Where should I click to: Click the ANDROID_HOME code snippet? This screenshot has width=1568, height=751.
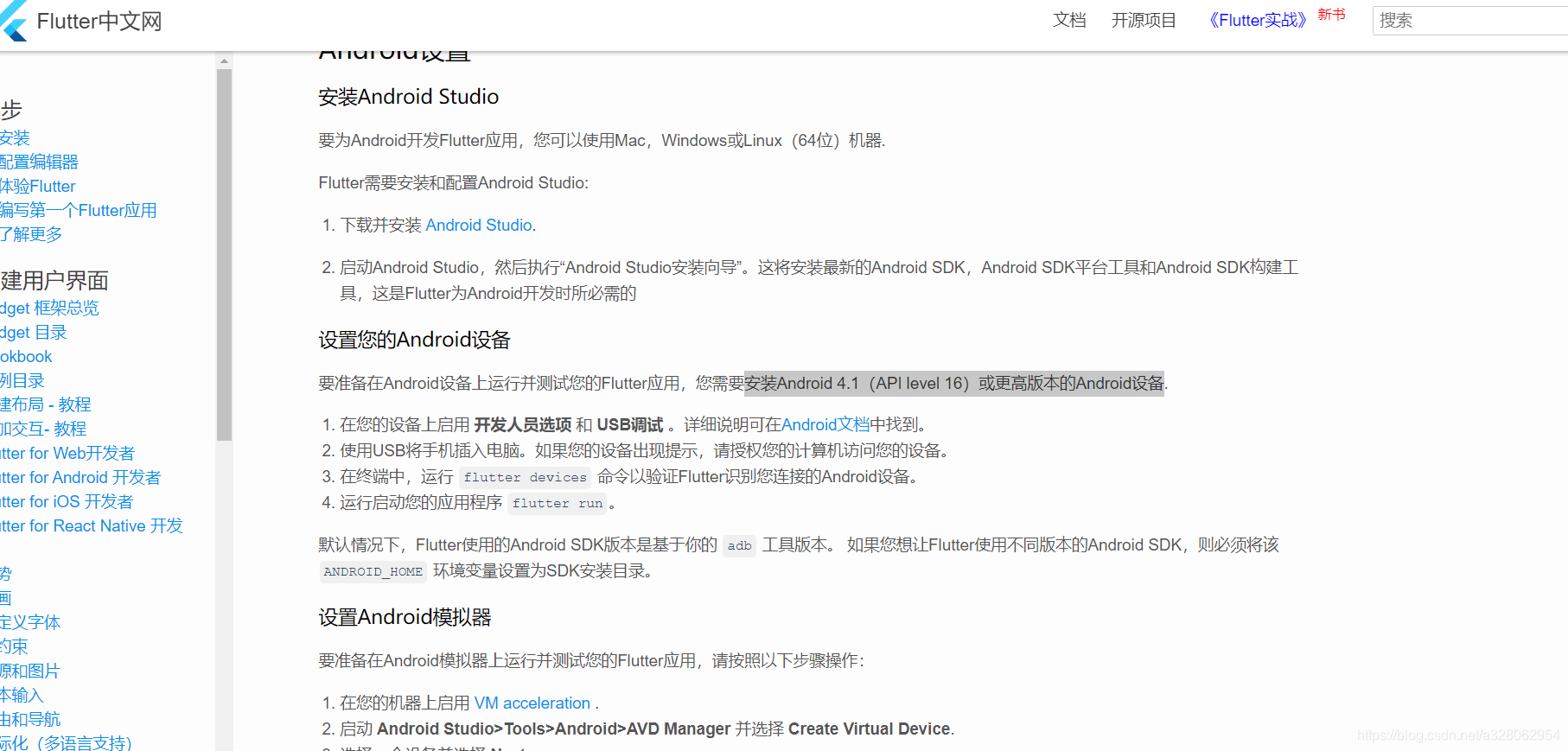click(x=373, y=571)
